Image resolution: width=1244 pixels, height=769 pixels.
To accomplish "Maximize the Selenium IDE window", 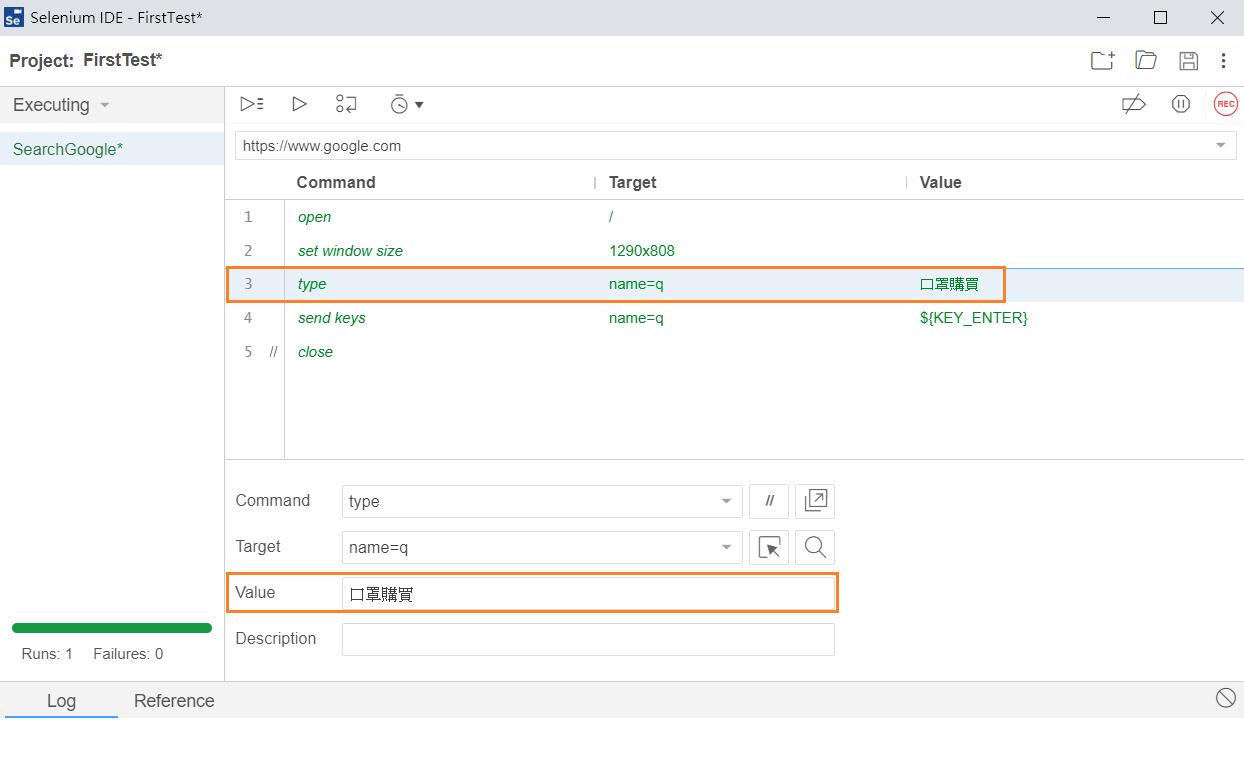I will pyautogui.click(x=1160, y=18).
